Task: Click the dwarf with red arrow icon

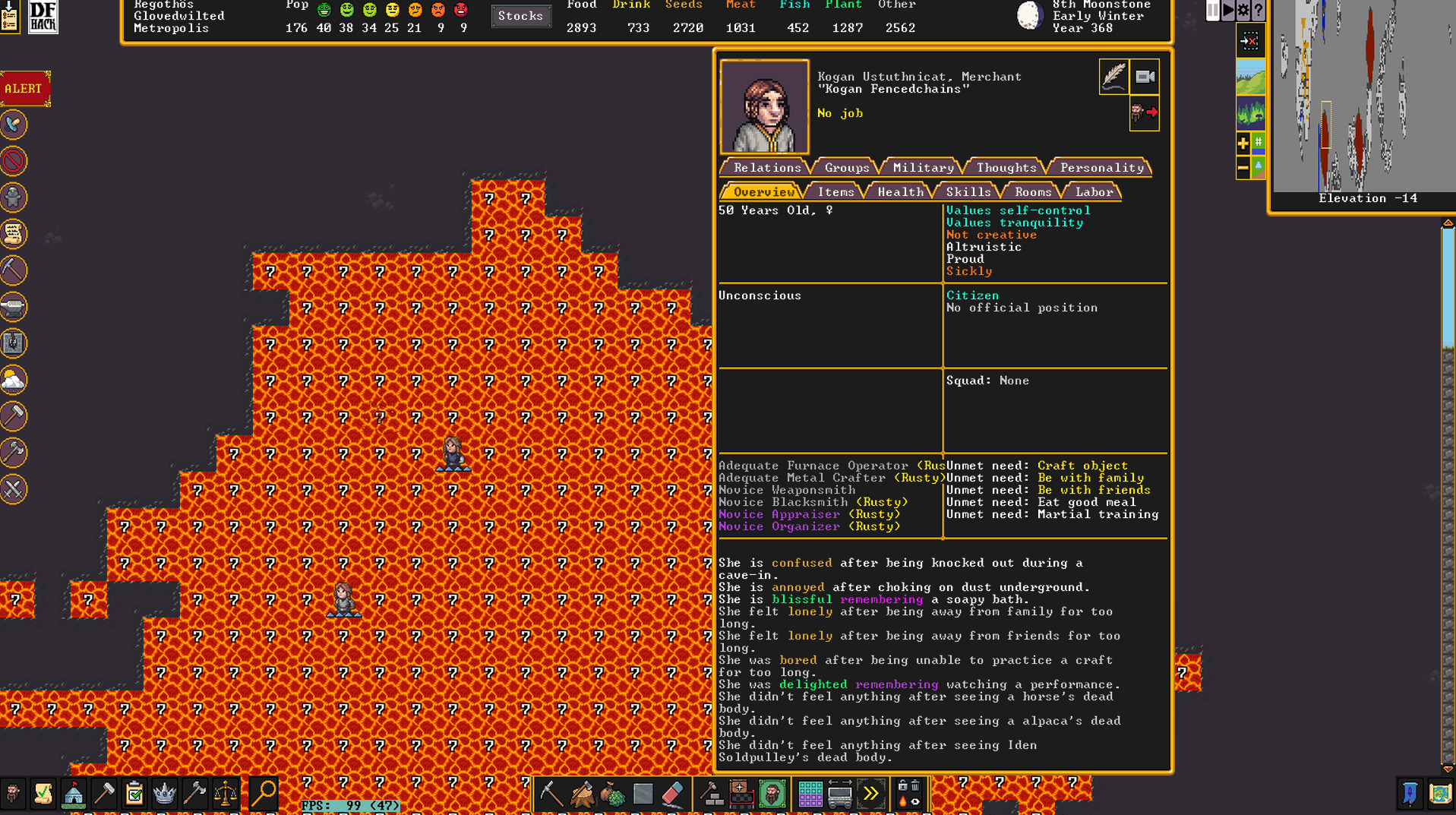Action: click(x=1144, y=113)
